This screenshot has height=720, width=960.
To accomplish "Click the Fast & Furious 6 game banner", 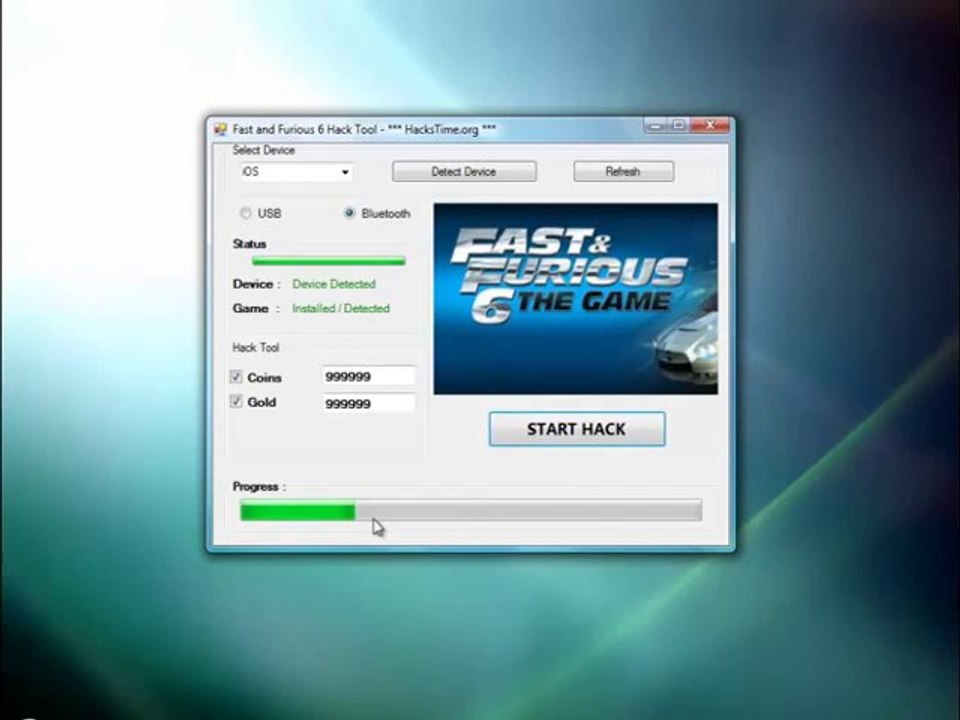I will [576, 299].
